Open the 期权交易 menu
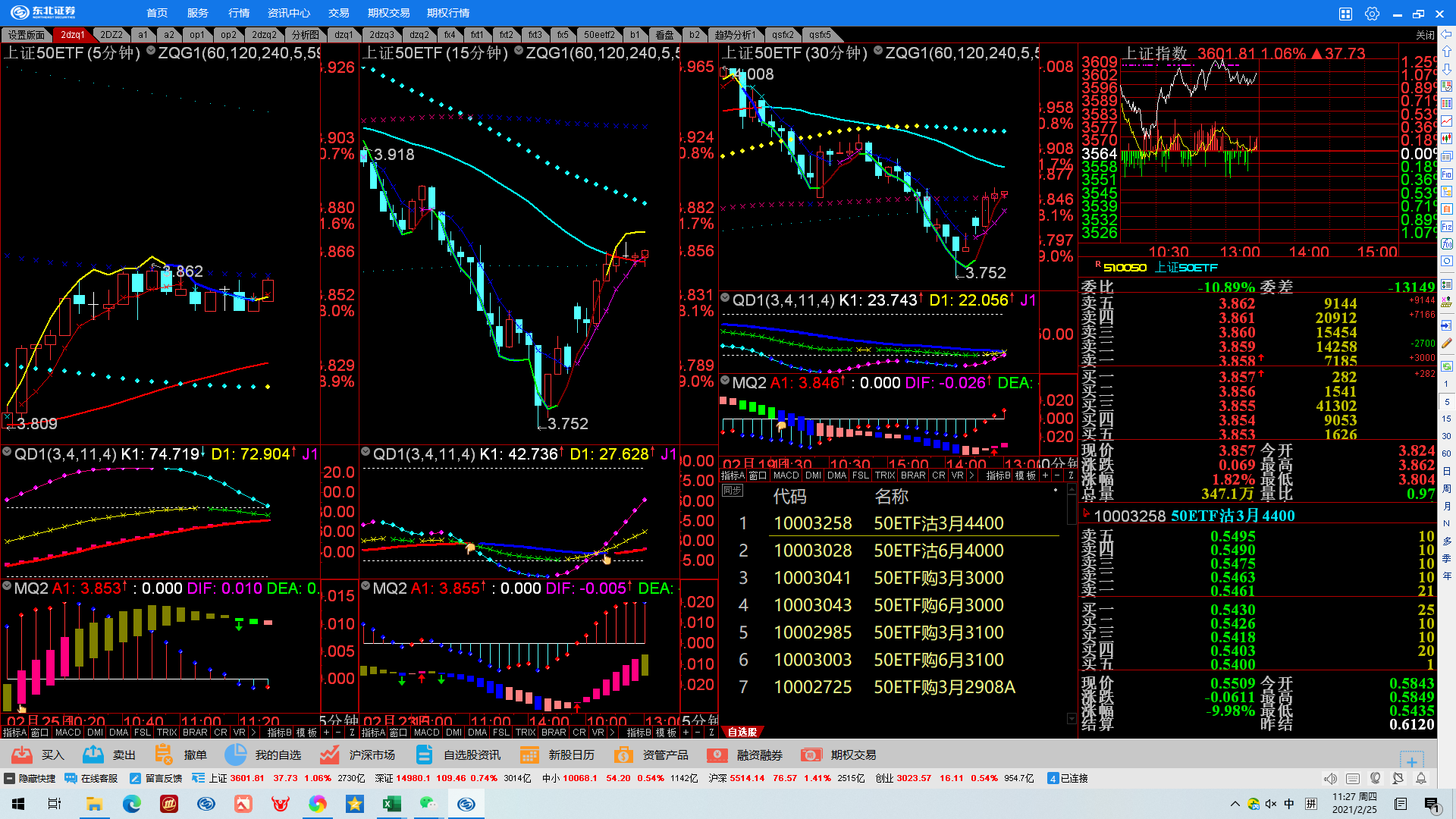1456x819 pixels. tap(388, 13)
